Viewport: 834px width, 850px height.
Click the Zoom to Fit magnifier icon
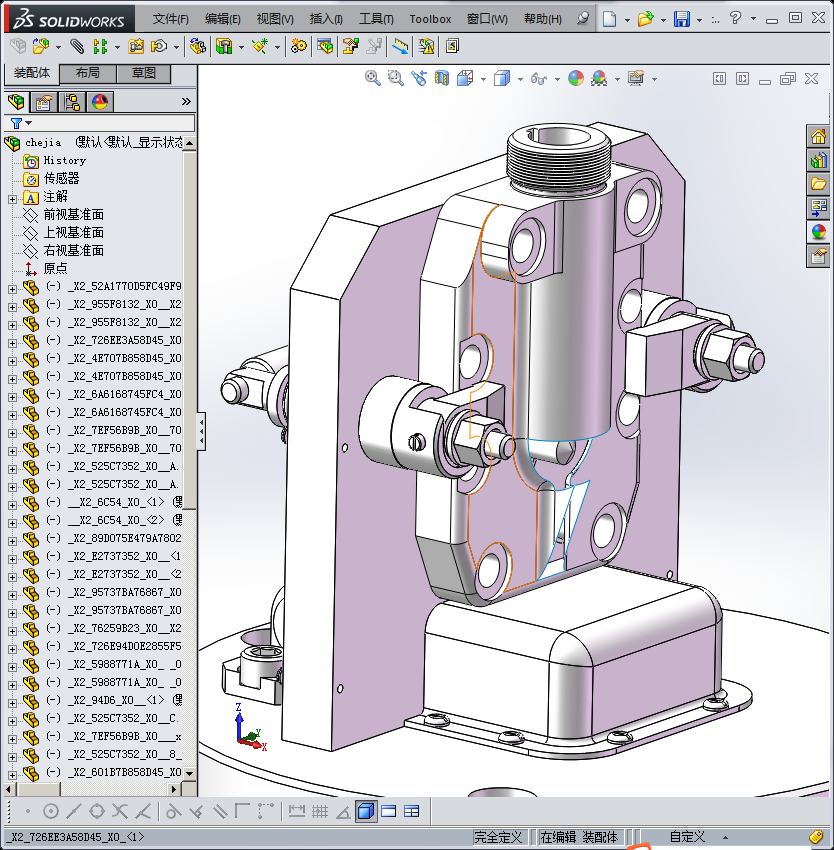372,78
